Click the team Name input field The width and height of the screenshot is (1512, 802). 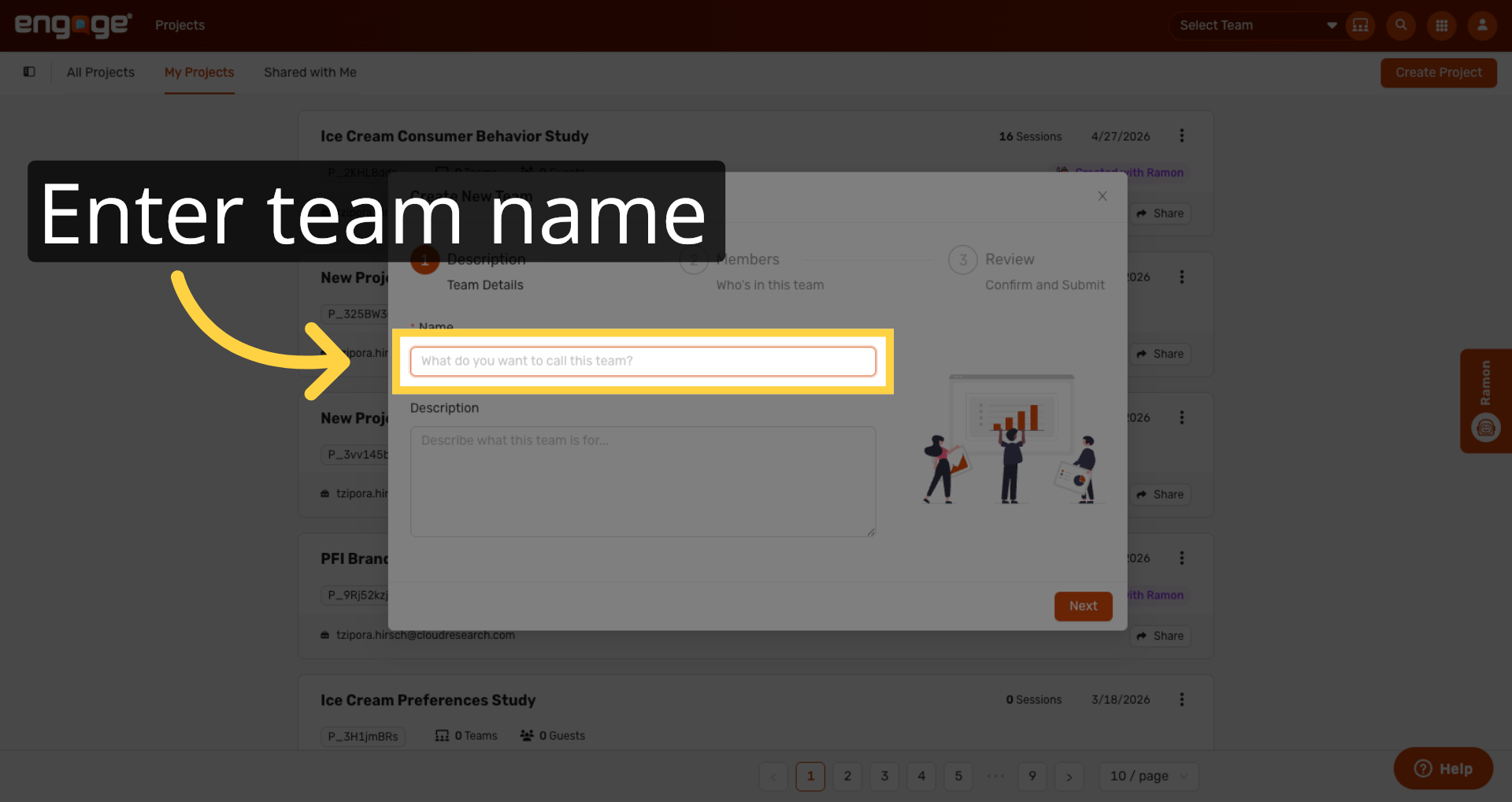click(643, 361)
